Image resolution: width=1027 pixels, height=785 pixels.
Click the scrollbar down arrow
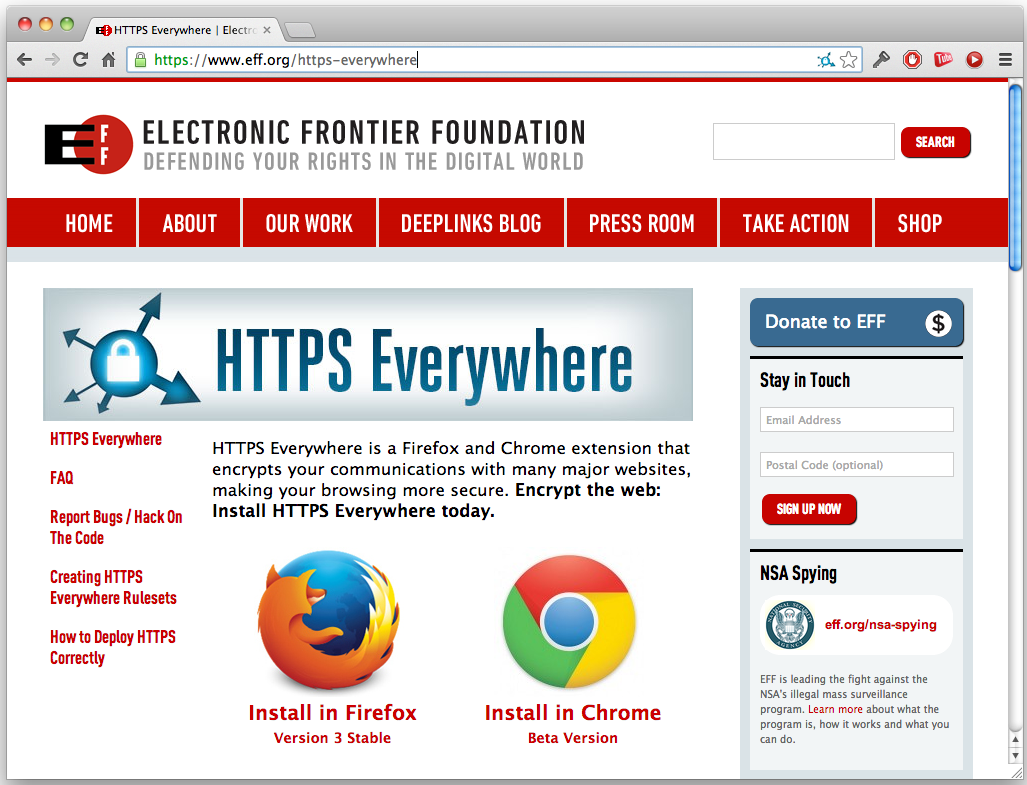(x=1015, y=756)
